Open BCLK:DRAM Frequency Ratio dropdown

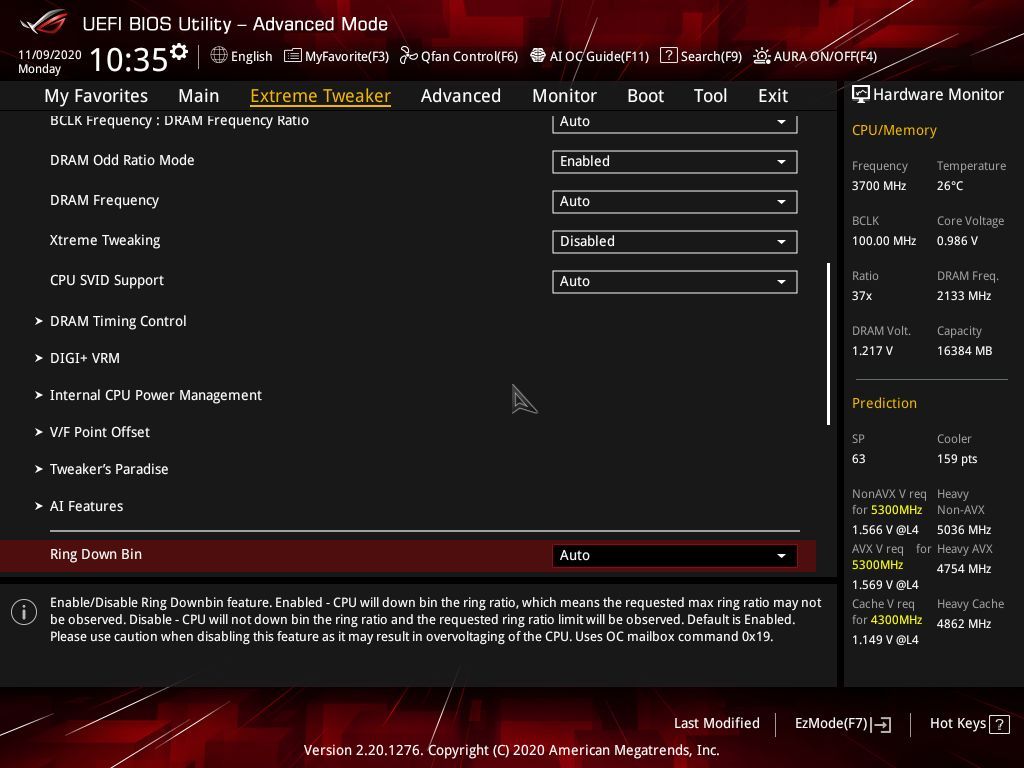tap(675, 122)
